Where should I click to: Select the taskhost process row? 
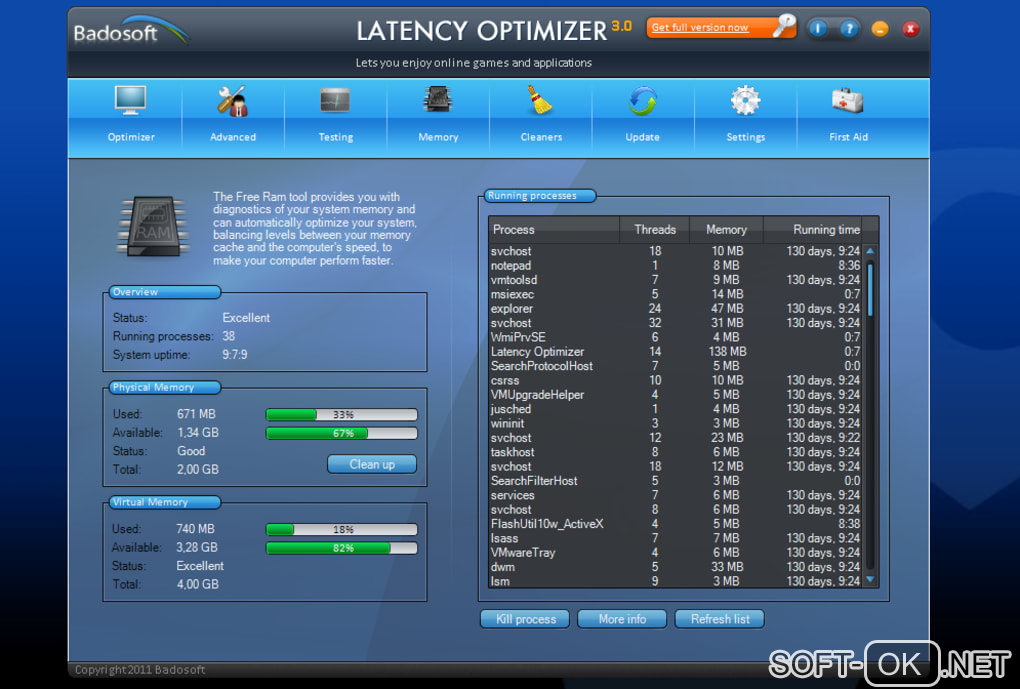(x=675, y=452)
